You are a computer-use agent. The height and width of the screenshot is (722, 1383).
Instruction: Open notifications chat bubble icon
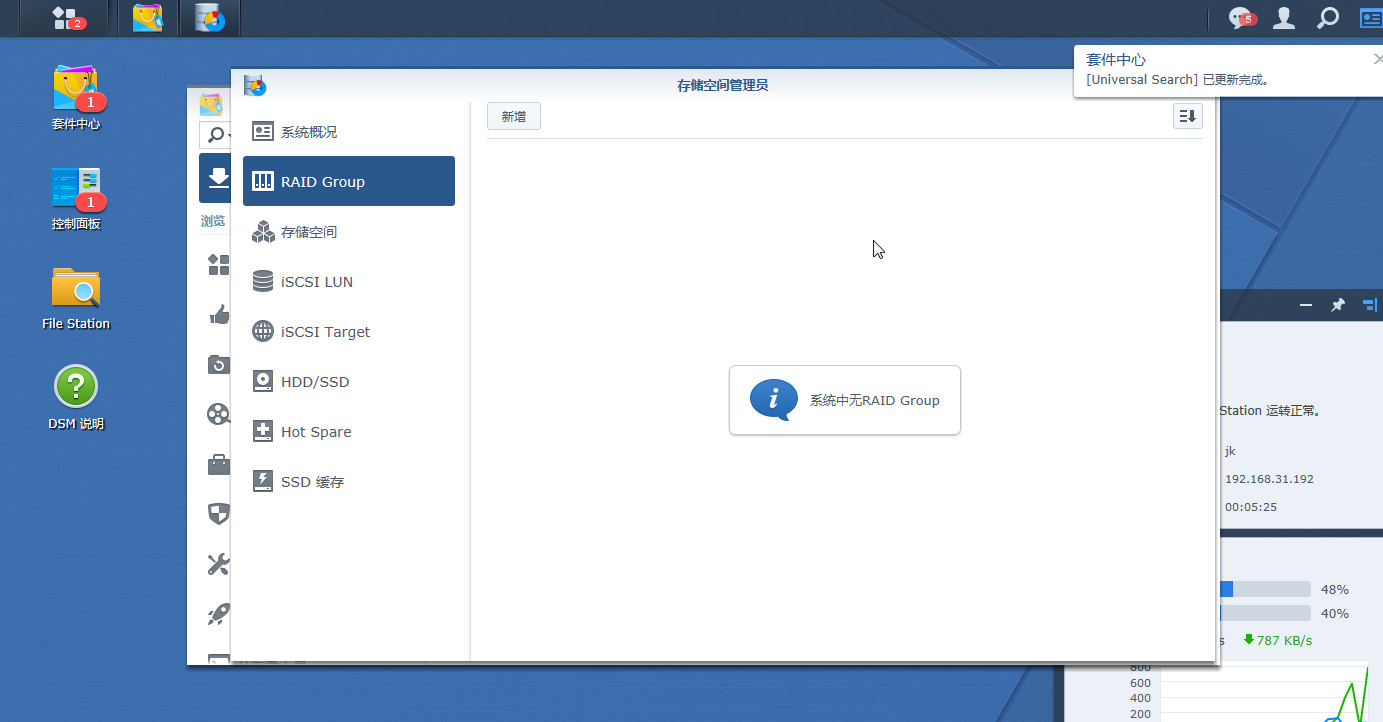pyautogui.click(x=1241, y=18)
